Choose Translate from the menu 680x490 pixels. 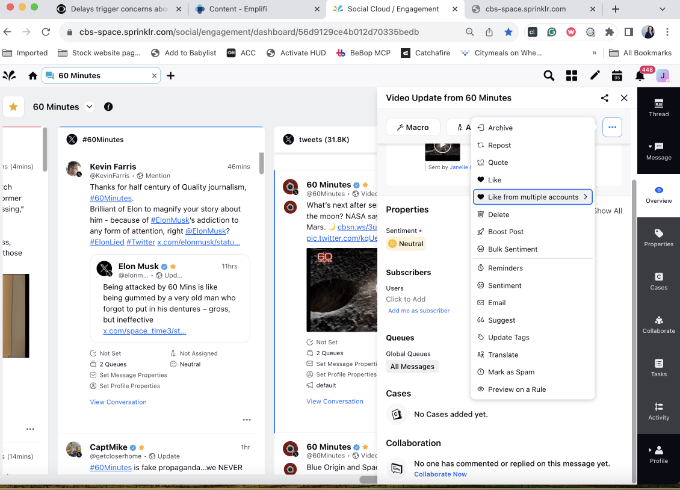click(533, 355)
